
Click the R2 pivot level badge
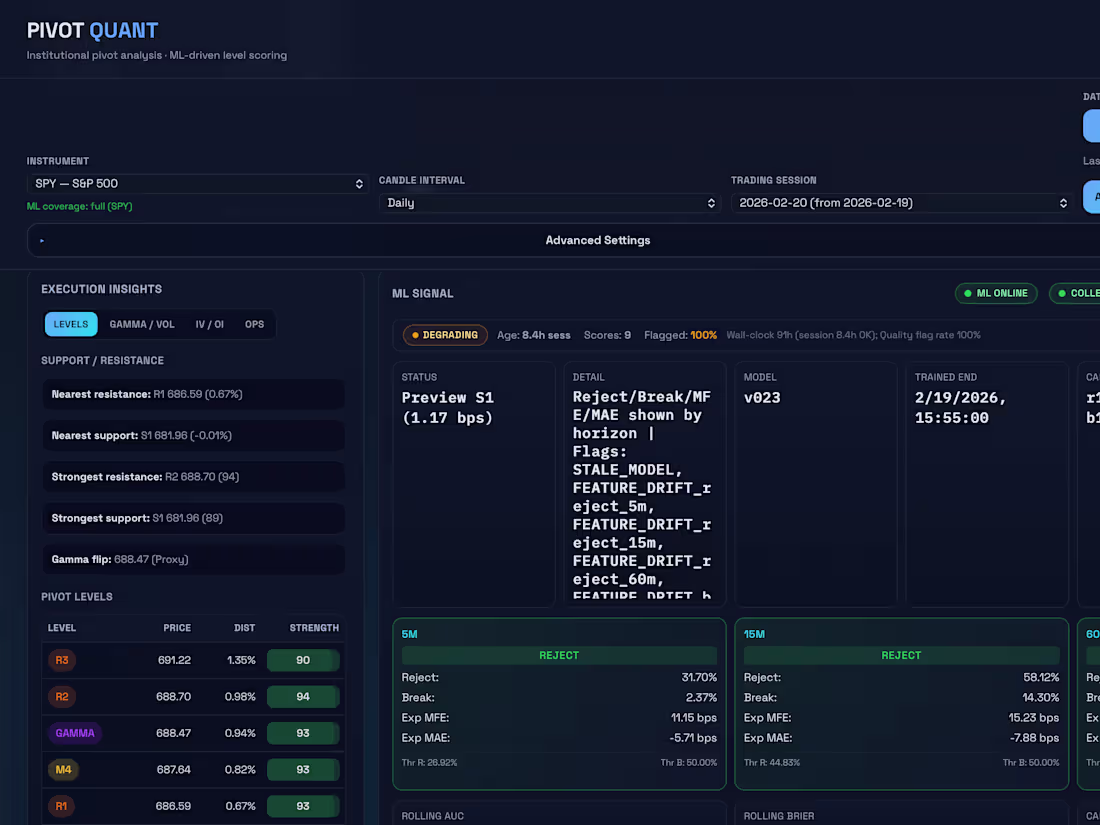tap(61, 696)
